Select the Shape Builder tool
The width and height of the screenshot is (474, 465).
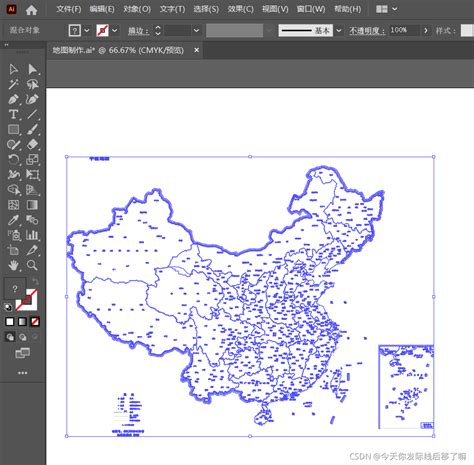pyautogui.click(x=13, y=190)
